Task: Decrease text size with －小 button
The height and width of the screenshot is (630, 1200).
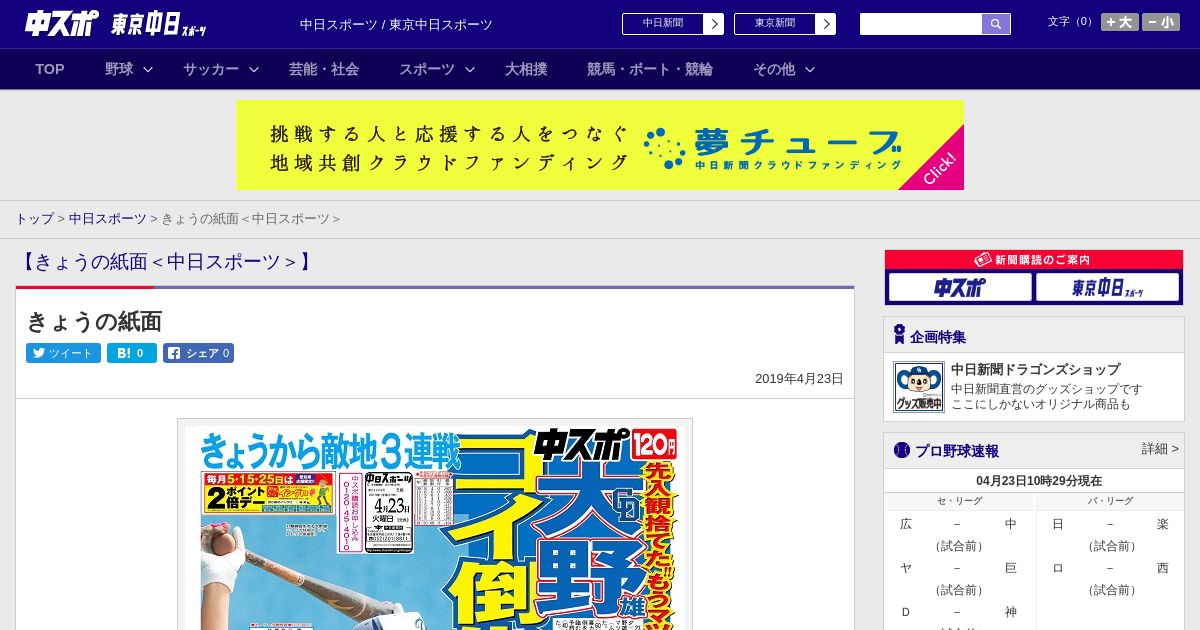Action: (1161, 22)
